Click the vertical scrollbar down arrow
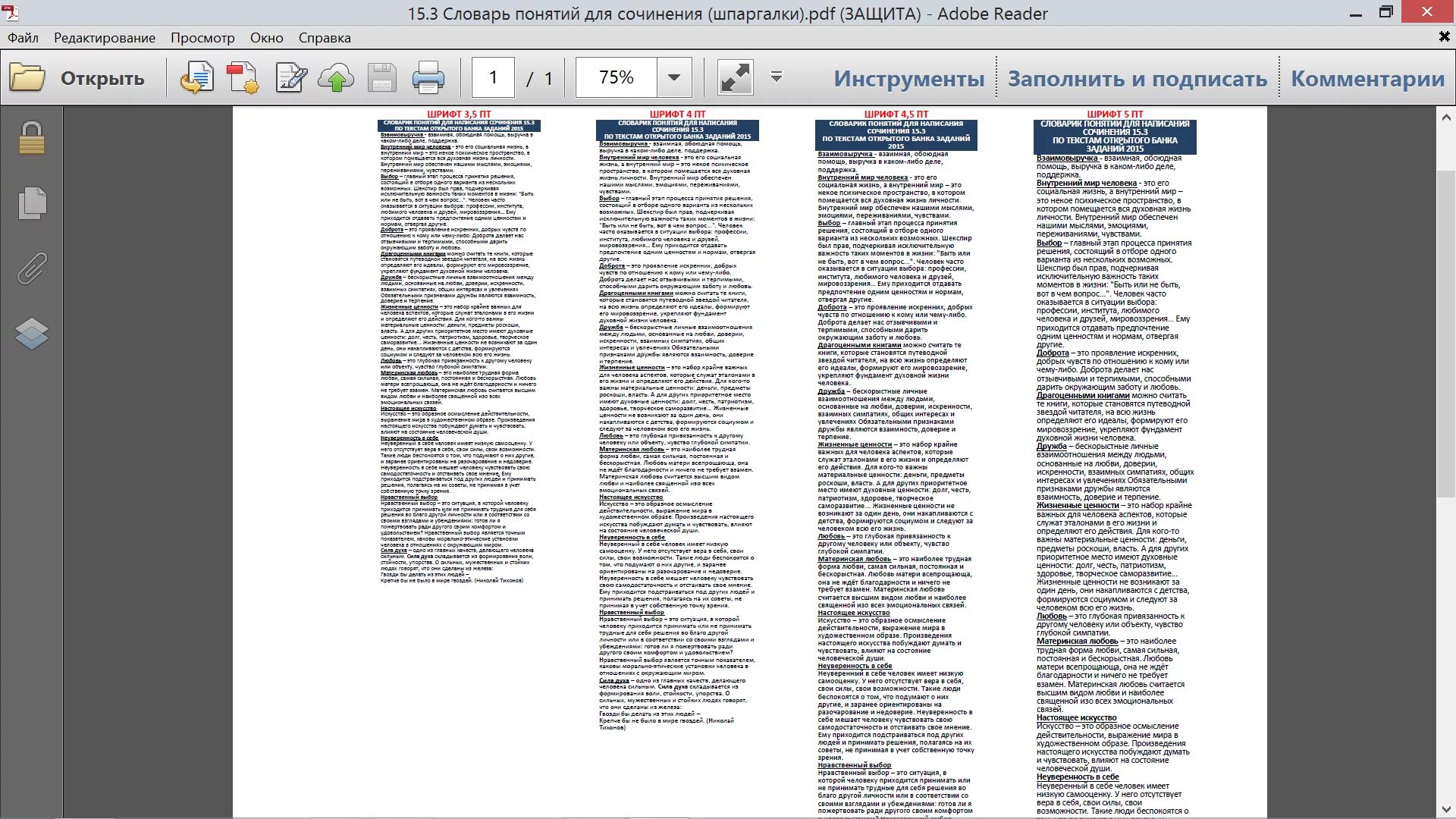This screenshot has height=819, width=1456. pyautogui.click(x=1445, y=808)
